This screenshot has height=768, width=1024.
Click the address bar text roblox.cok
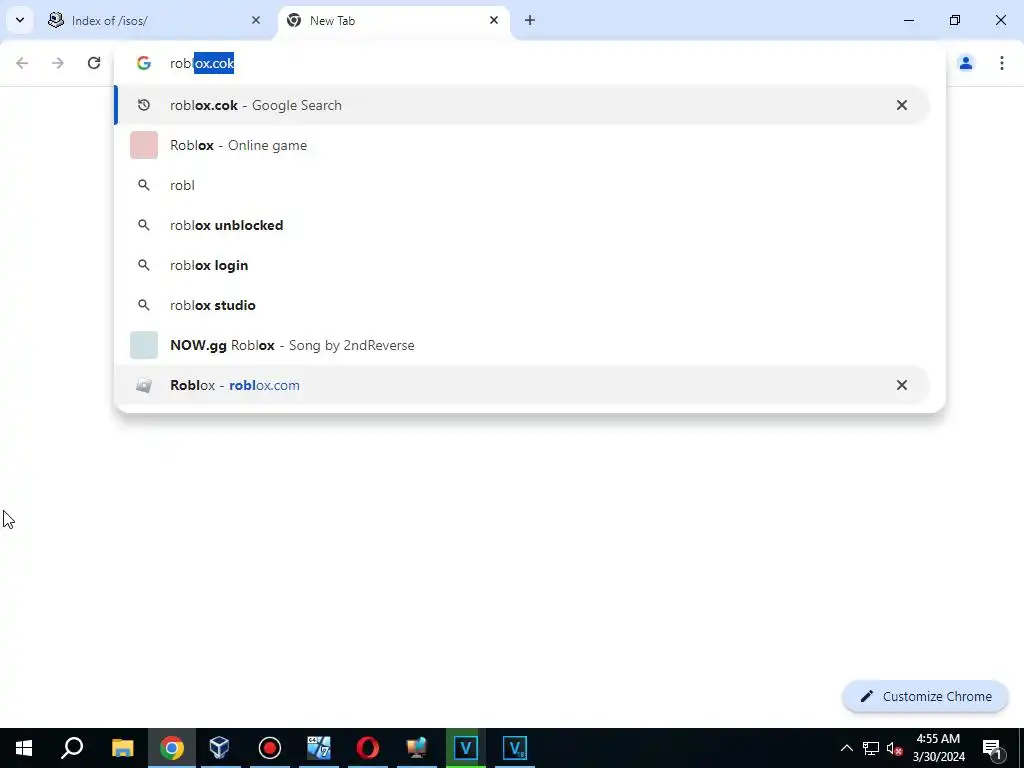pyautogui.click(x=202, y=63)
